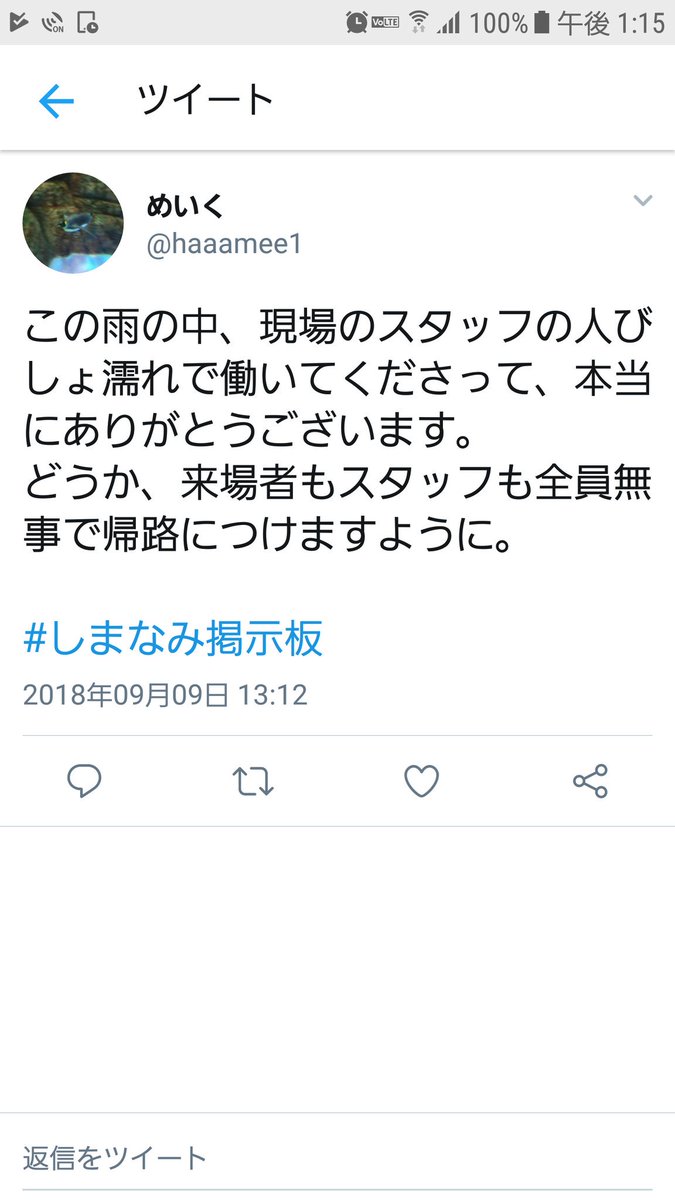The image size is (675, 1200).
Task: Tap the leftmost notification icon in status bar
Action: click(x=15, y=22)
